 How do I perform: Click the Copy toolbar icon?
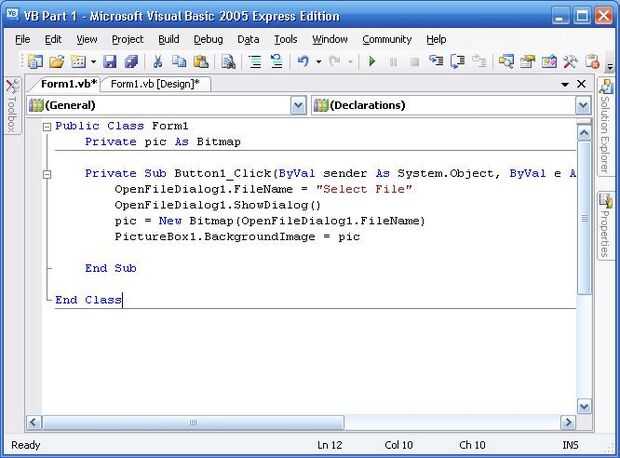click(x=179, y=62)
